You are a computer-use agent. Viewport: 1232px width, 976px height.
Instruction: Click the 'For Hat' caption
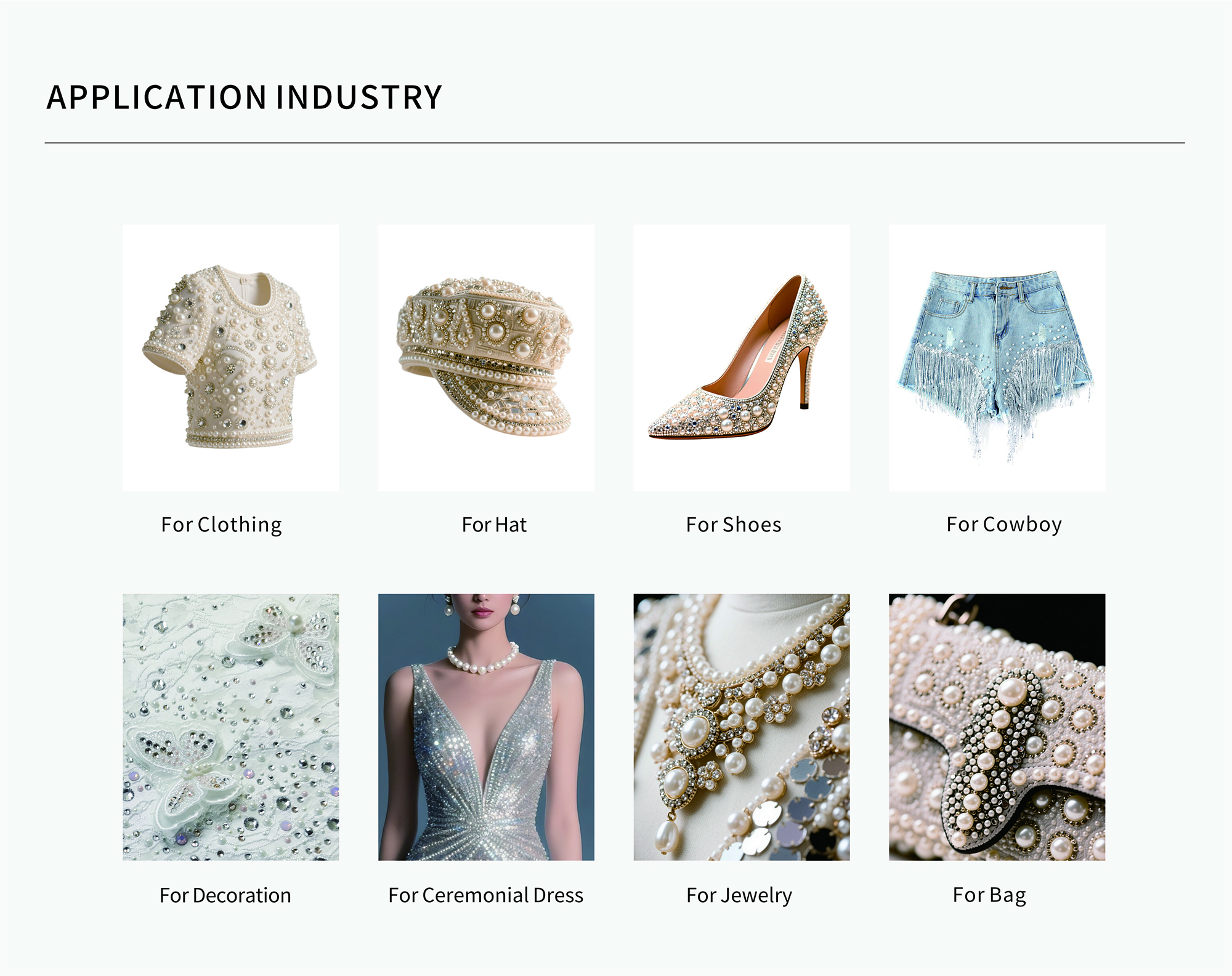click(494, 525)
